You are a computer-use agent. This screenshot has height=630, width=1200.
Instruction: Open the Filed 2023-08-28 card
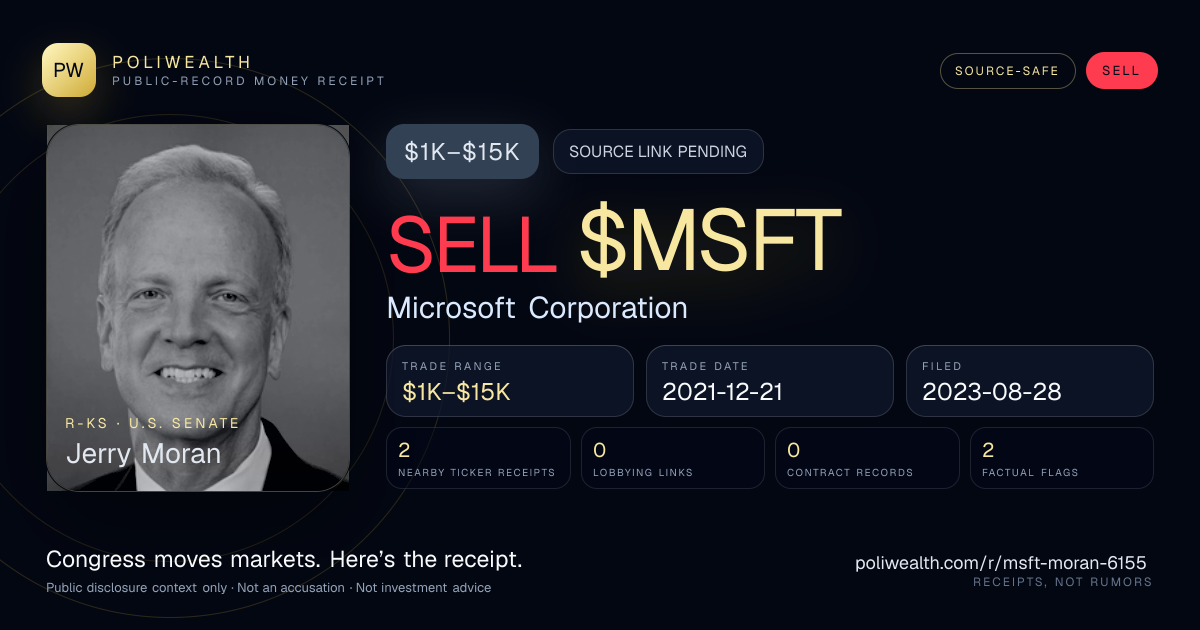[x=1030, y=381]
